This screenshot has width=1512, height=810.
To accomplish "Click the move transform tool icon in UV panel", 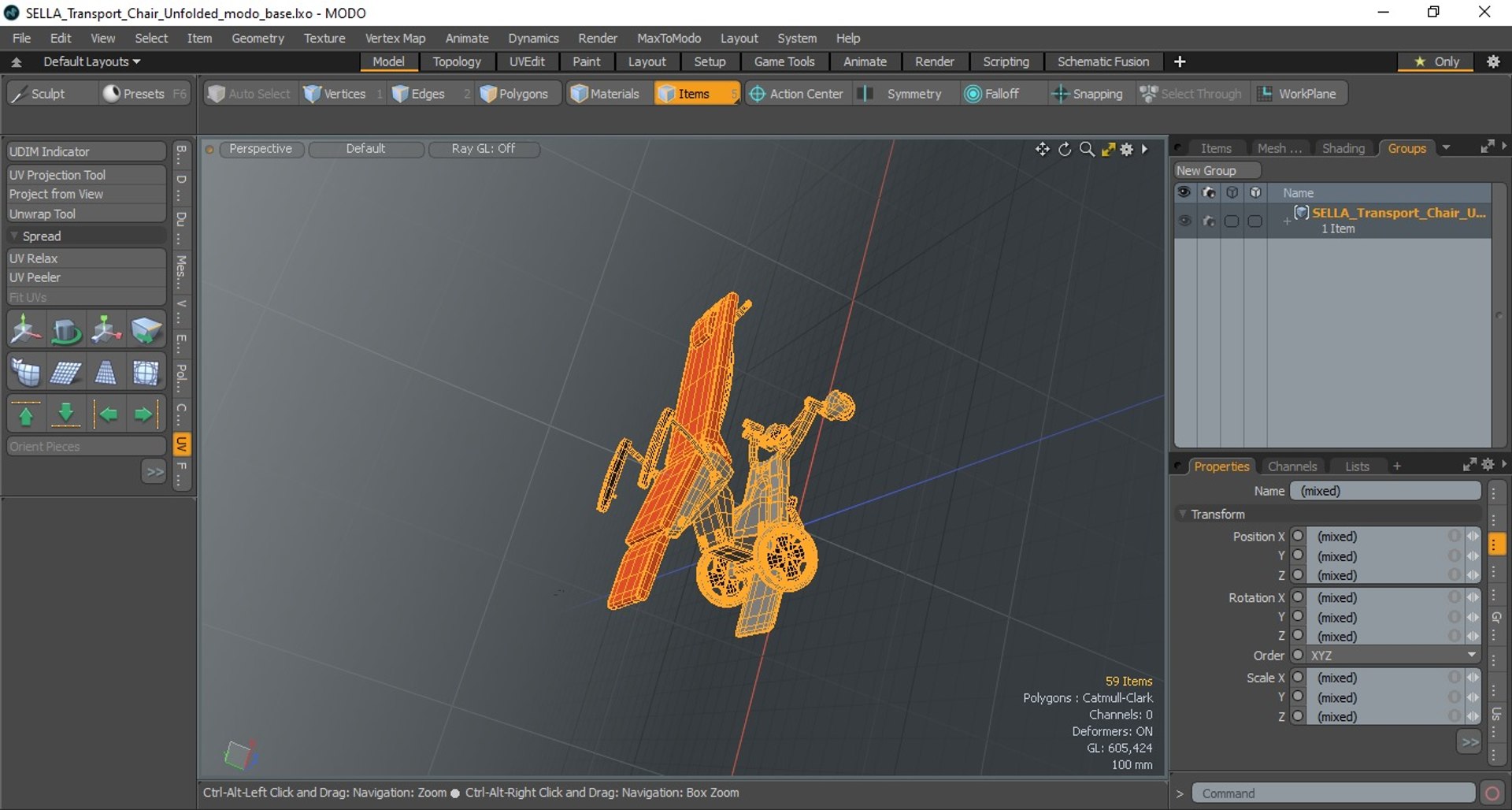I will pos(26,330).
